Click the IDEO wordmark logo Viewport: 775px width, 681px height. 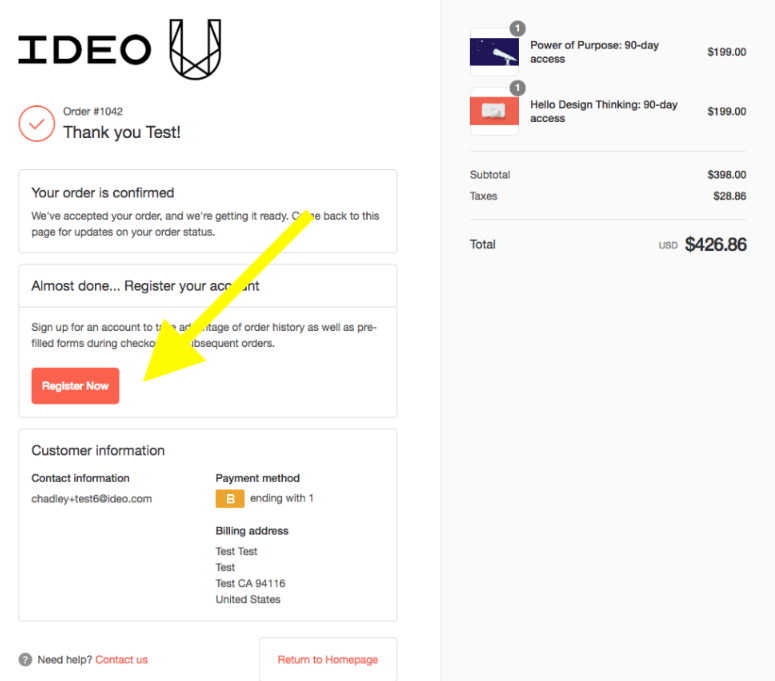point(84,49)
